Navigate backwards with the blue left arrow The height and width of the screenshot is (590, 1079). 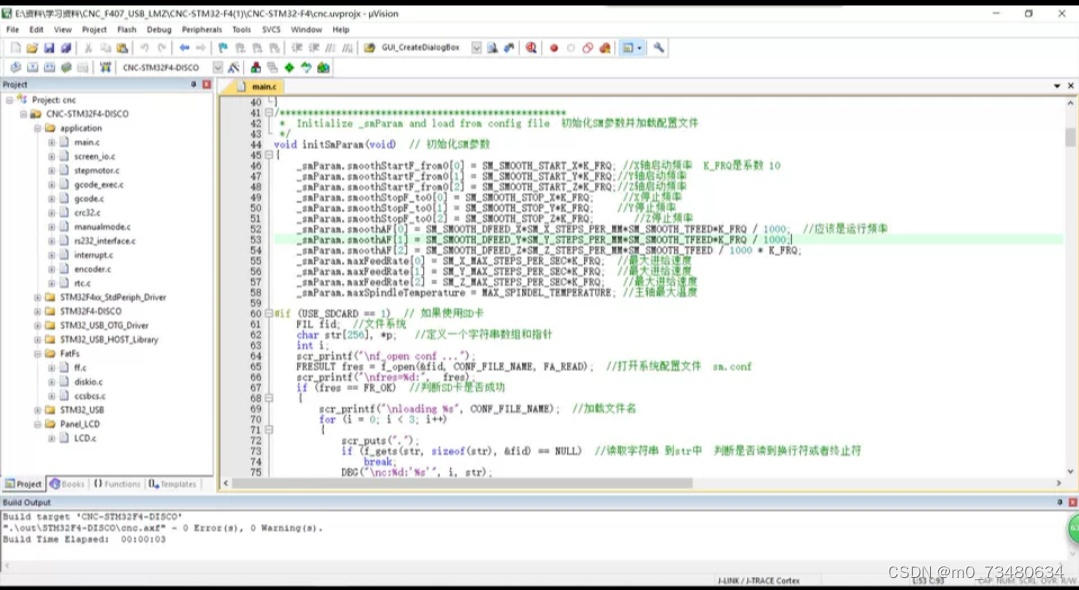click(184, 48)
